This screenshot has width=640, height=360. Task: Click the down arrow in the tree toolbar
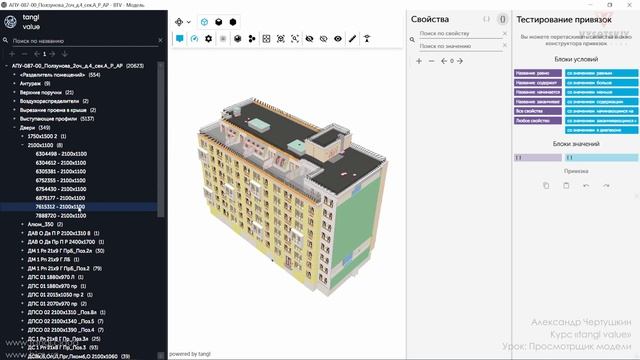coord(64,54)
